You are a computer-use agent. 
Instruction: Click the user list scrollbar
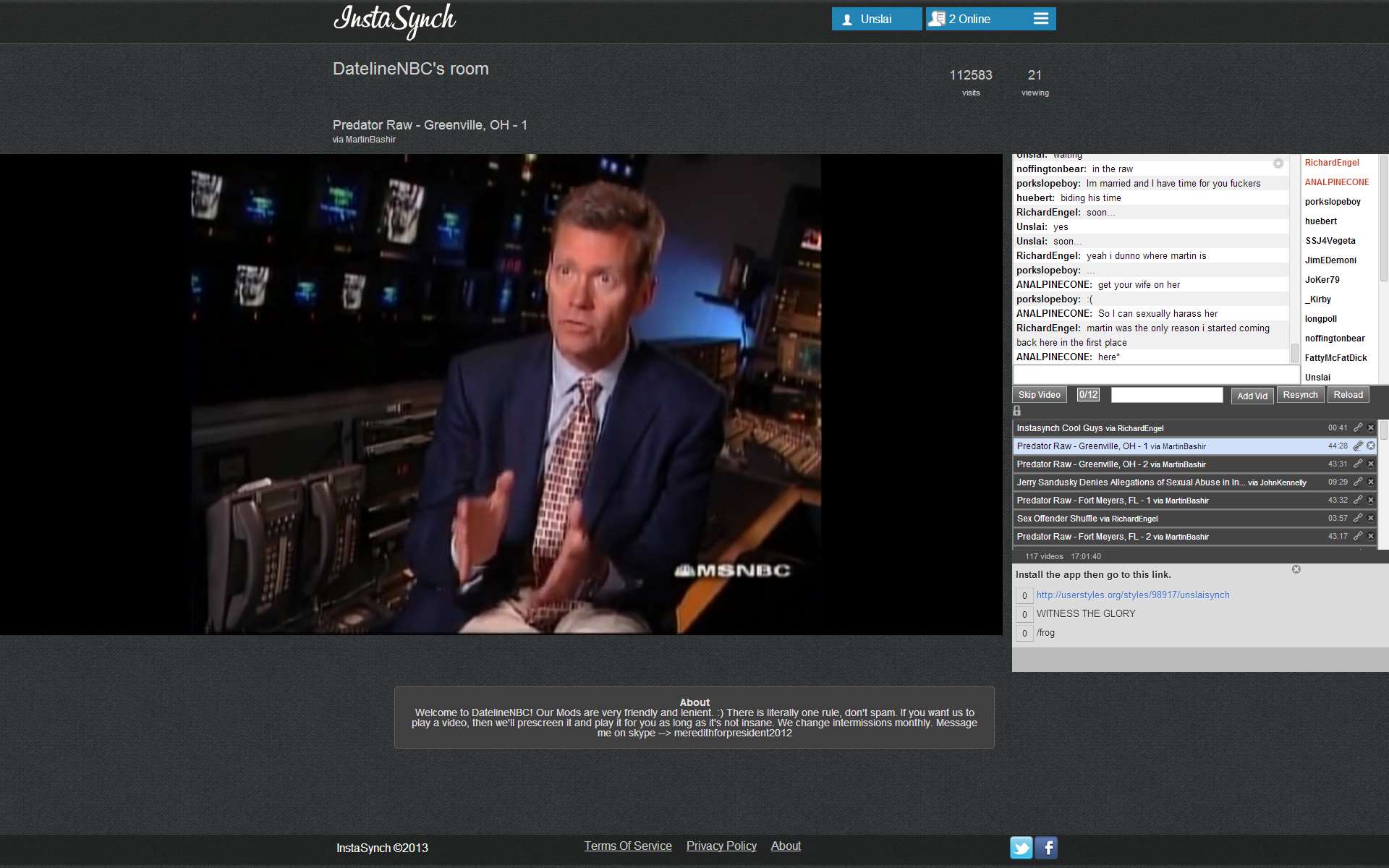pyautogui.click(x=1384, y=218)
